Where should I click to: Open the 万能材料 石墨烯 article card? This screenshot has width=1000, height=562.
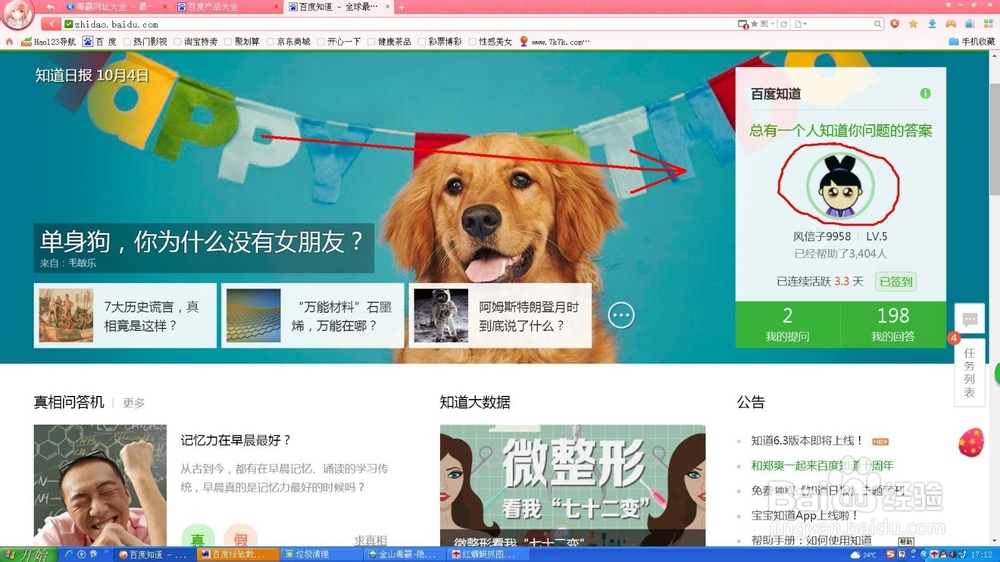(x=312, y=316)
